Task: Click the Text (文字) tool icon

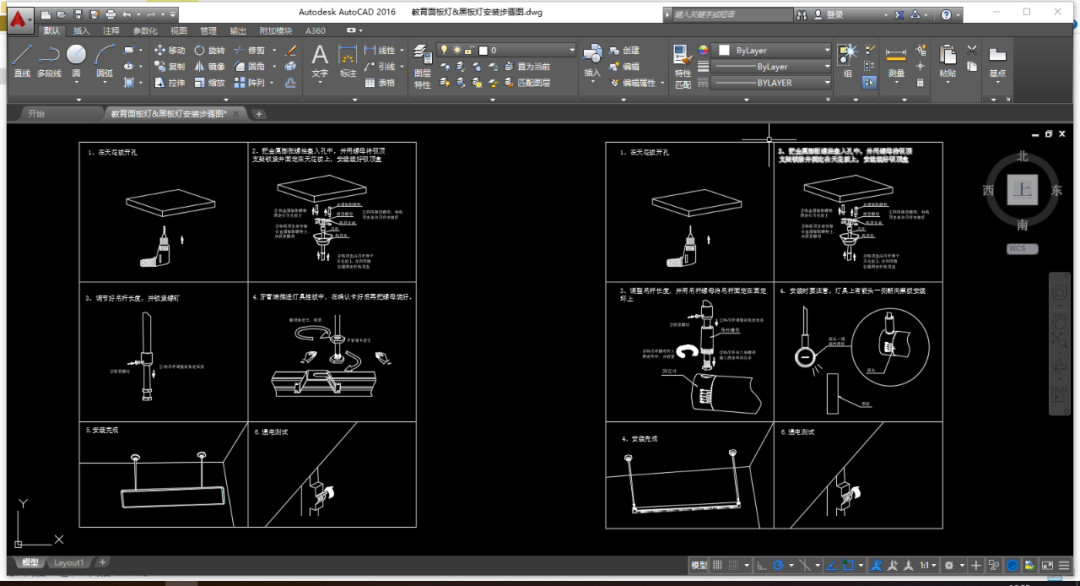Action: [x=319, y=59]
